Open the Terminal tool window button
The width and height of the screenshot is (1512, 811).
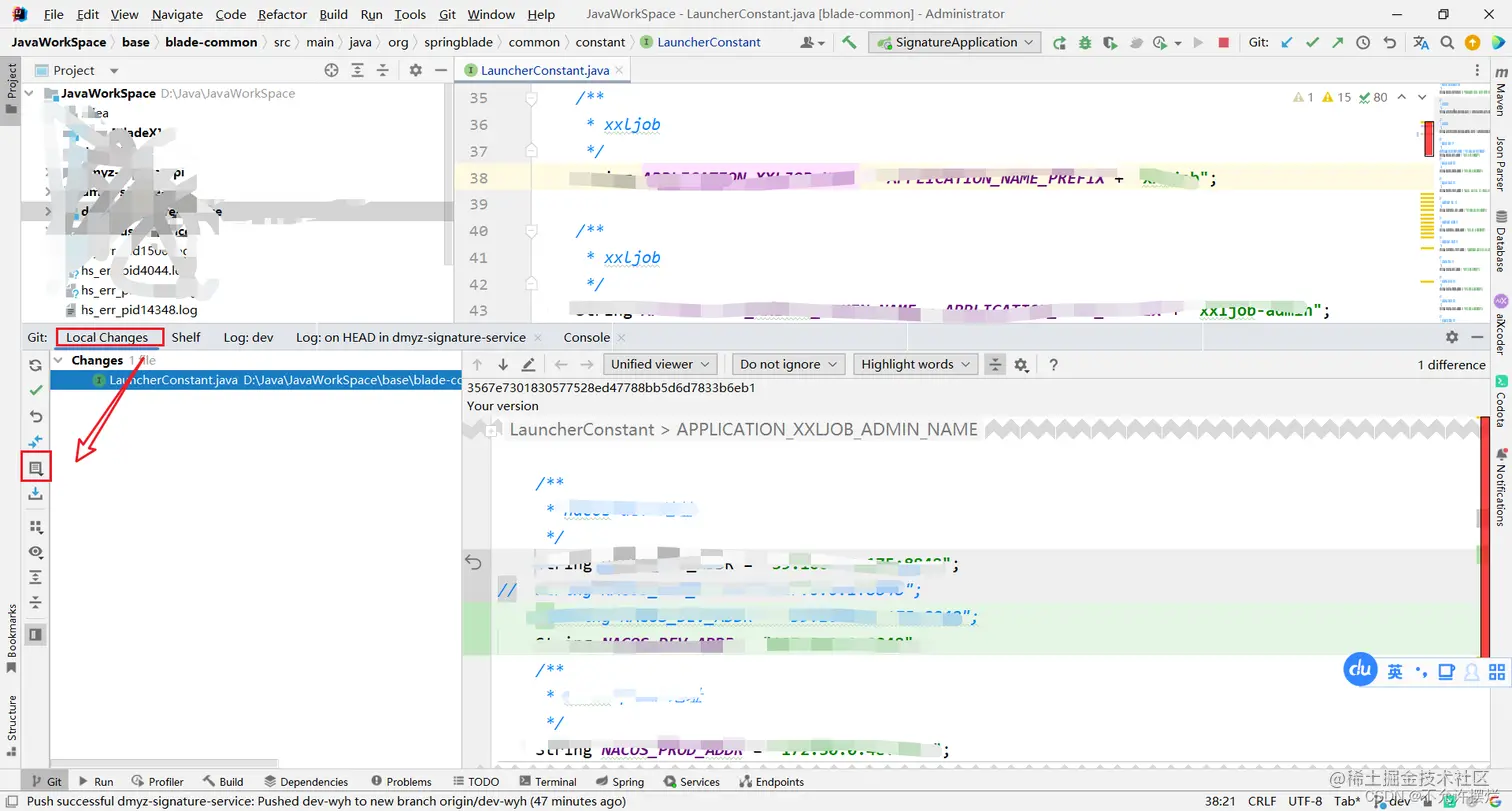(x=547, y=782)
